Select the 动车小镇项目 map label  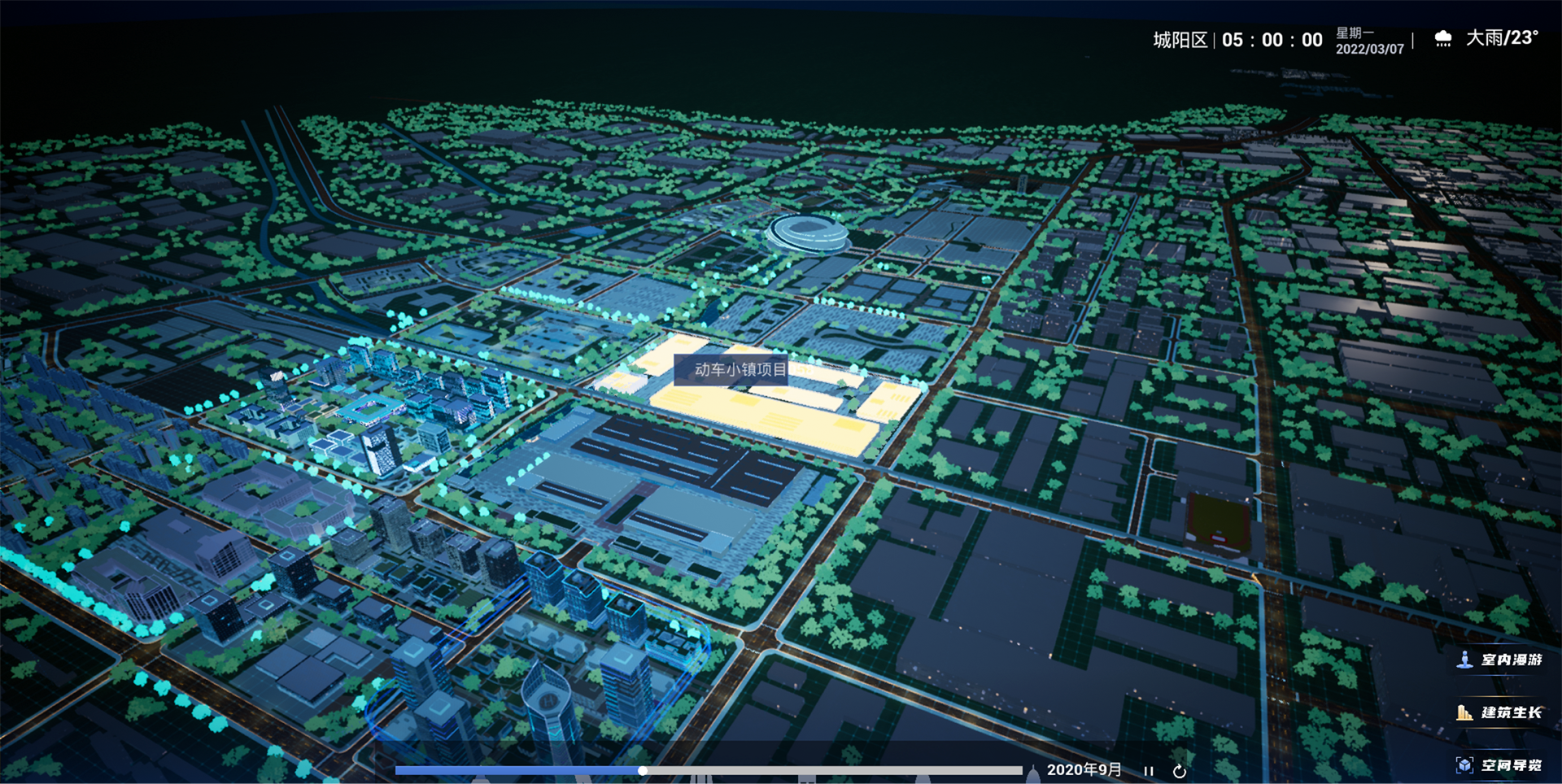740,370
